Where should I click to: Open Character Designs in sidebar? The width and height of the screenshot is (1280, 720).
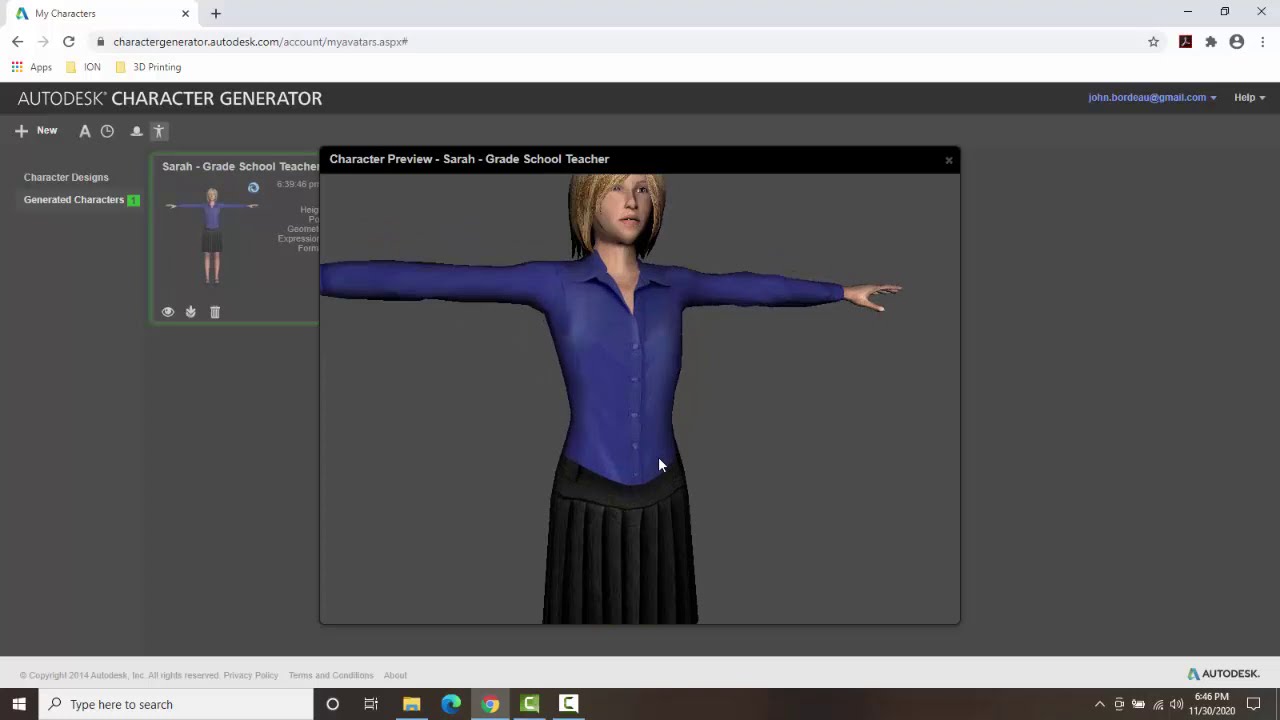point(66,177)
